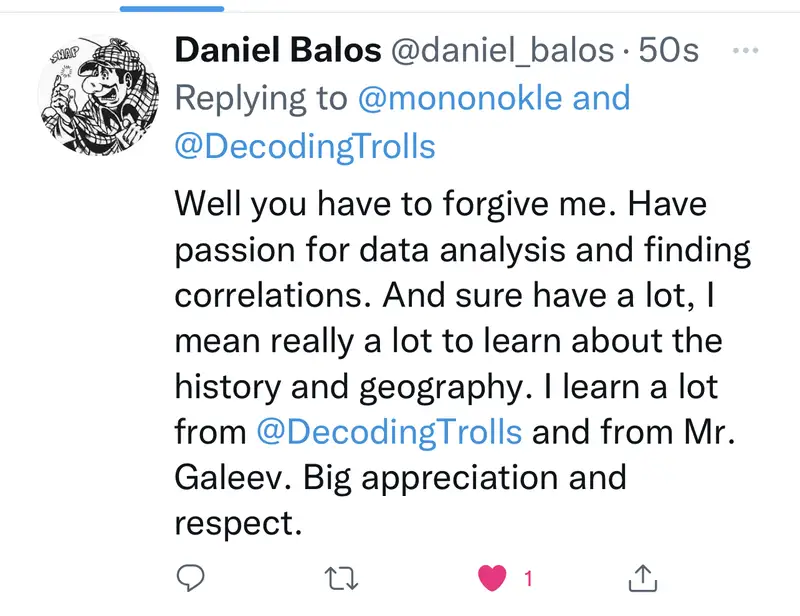The width and height of the screenshot is (800, 616).
Task: Open the share tweet icon
Action: [642, 577]
